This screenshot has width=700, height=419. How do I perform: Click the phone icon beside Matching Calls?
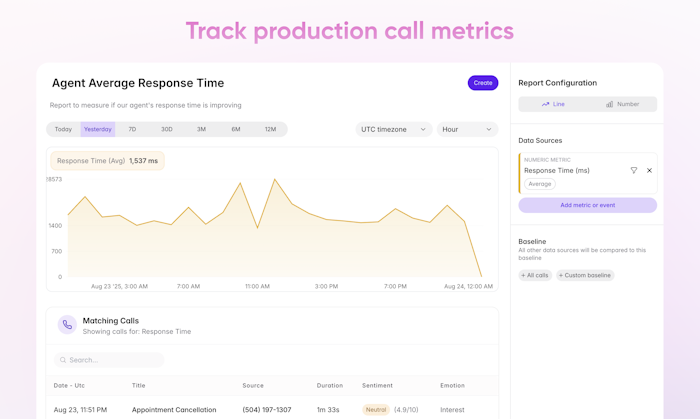(x=67, y=325)
